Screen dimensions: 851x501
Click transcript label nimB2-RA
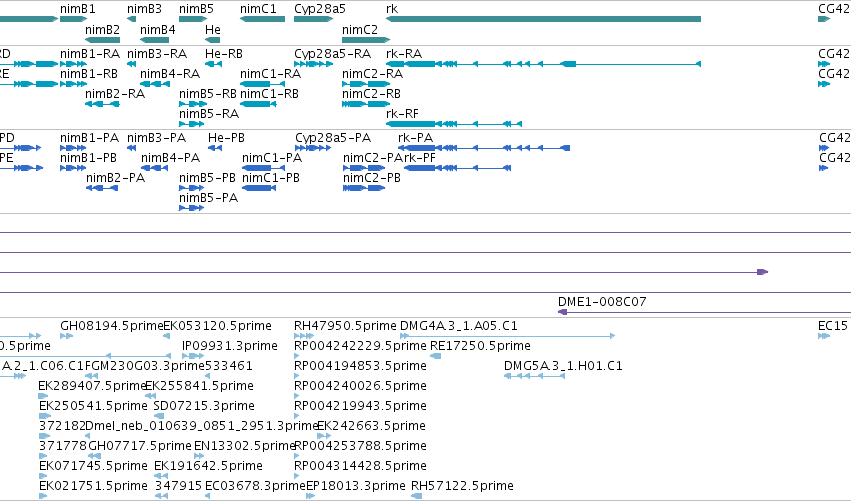115,94
